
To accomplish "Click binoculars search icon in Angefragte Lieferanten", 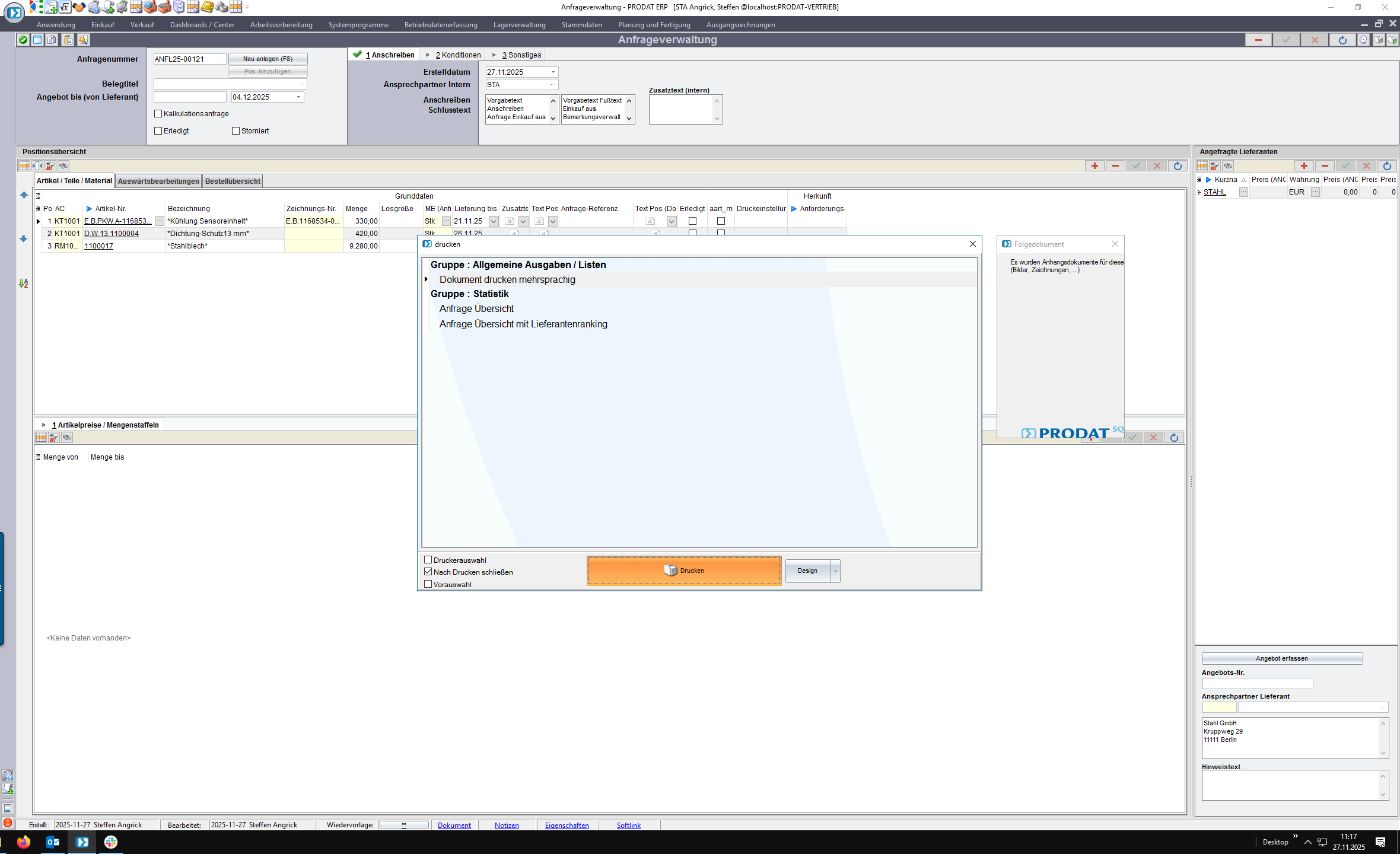I will click(1228, 166).
